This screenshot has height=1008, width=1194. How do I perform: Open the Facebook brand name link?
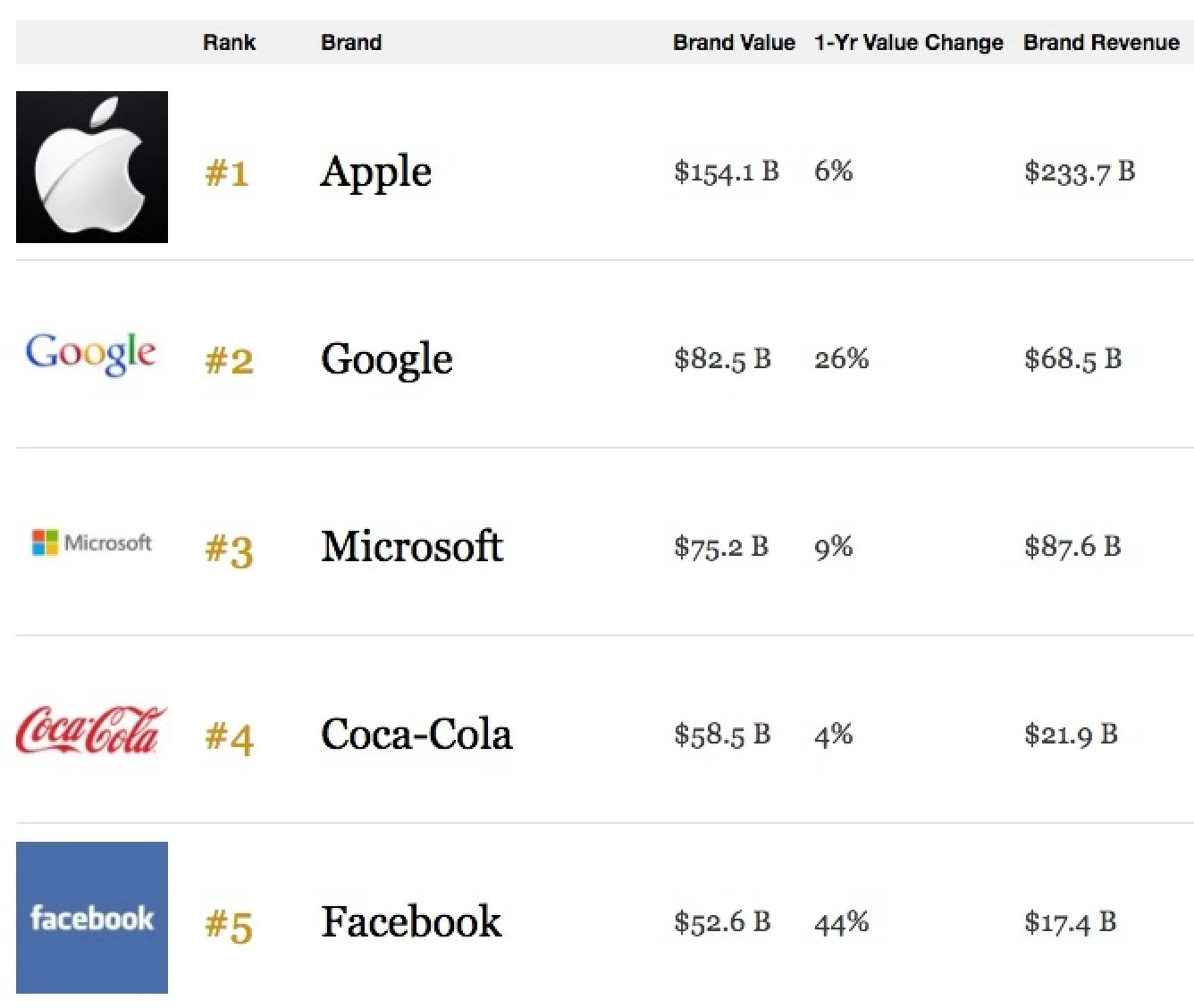click(x=411, y=922)
